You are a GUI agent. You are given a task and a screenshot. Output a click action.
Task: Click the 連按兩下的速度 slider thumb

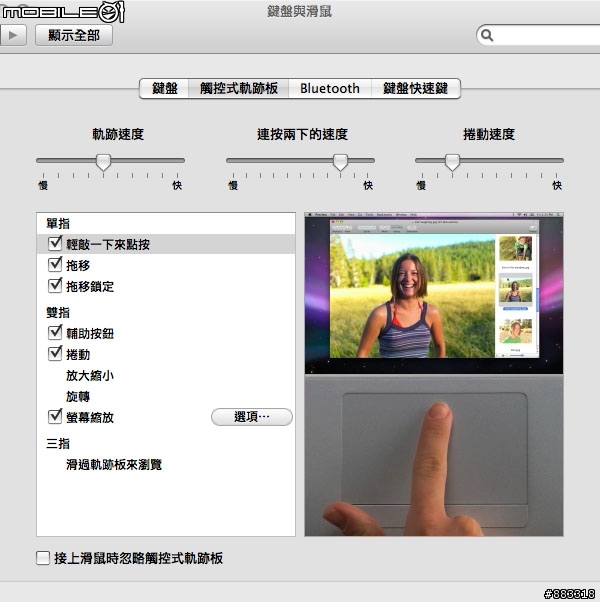(340, 162)
